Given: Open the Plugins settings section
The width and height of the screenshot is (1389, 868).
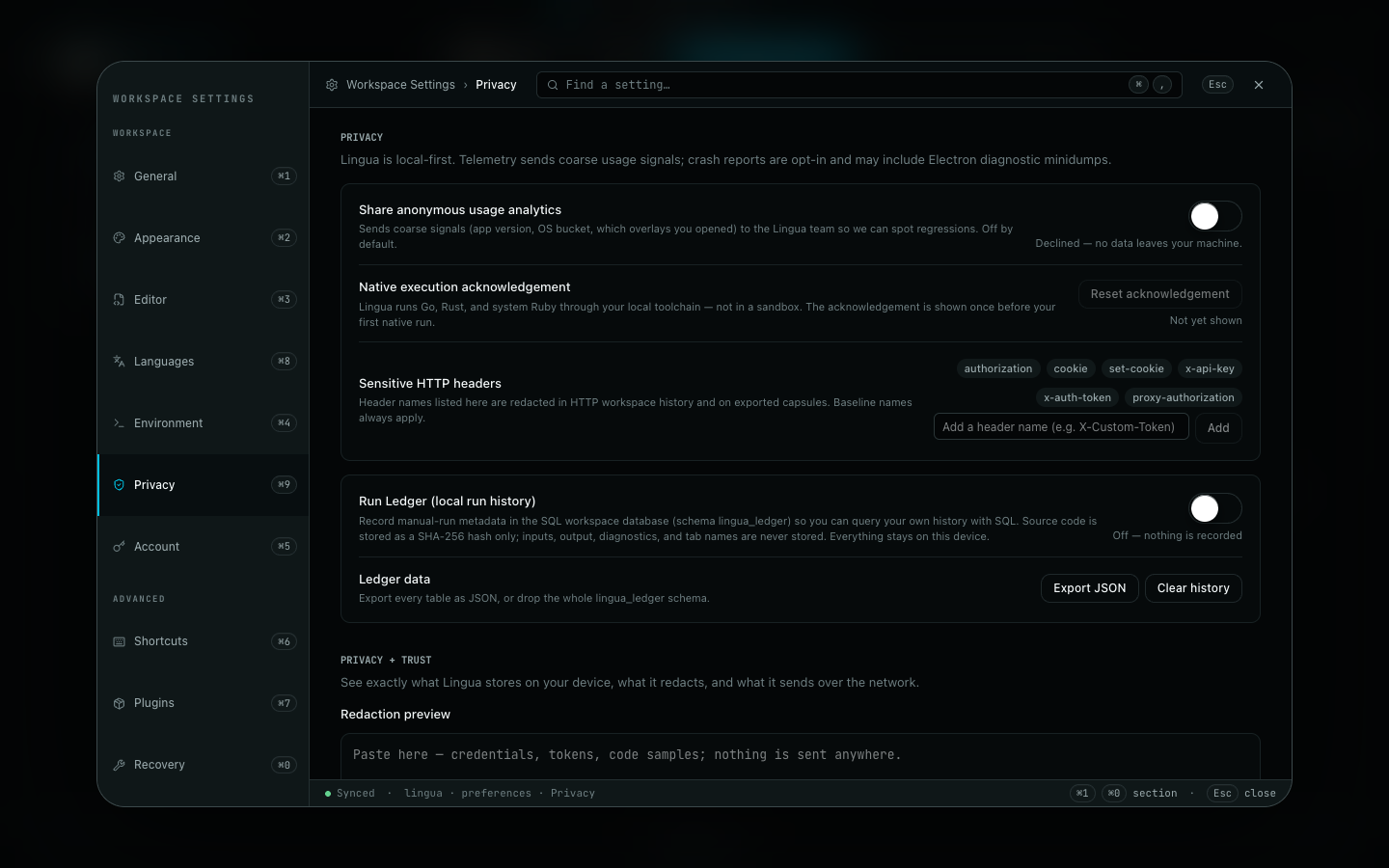Looking at the screenshot, I should tap(204, 703).
